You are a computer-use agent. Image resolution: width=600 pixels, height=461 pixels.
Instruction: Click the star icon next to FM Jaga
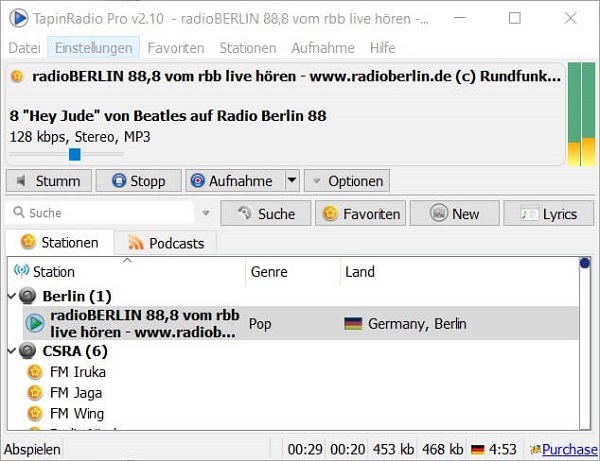tap(35, 393)
